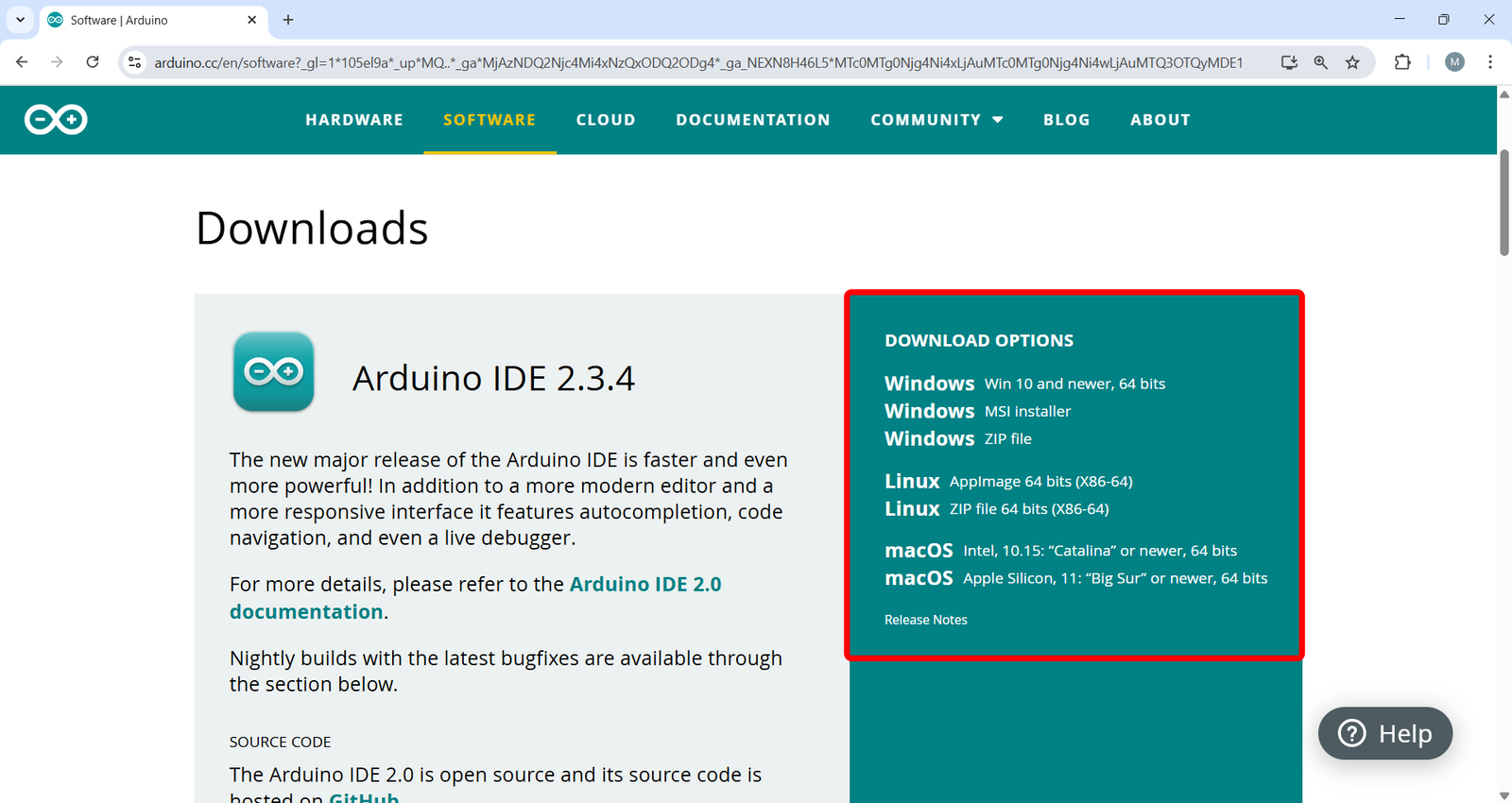This screenshot has height=803, width=1512.
Task: Click the browser forward arrow
Action: coord(57,62)
